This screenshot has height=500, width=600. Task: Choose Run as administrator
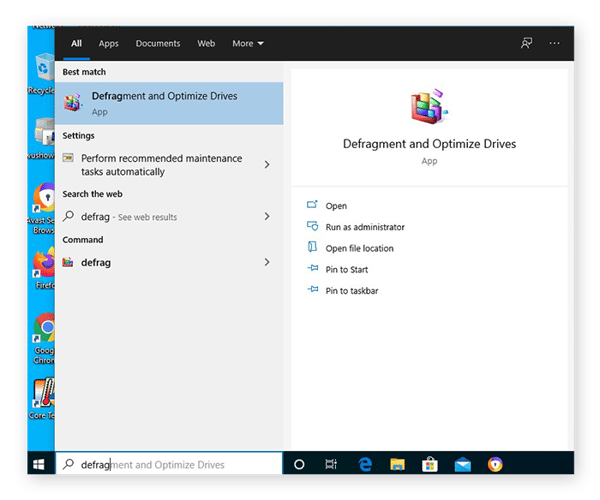coord(365,227)
